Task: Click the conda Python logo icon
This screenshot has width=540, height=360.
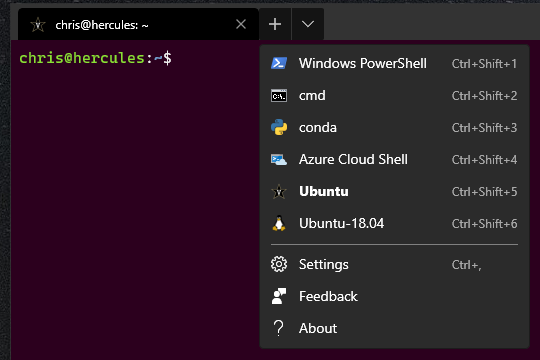Action: point(279,127)
